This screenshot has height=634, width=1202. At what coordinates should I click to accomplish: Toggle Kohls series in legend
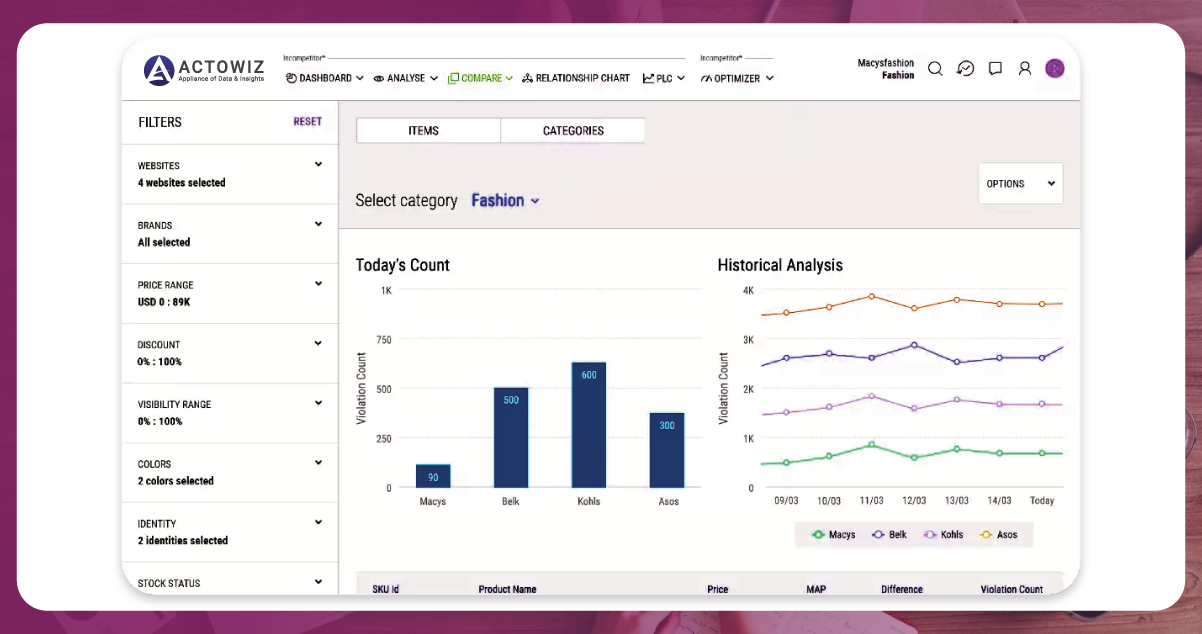(945, 535)
